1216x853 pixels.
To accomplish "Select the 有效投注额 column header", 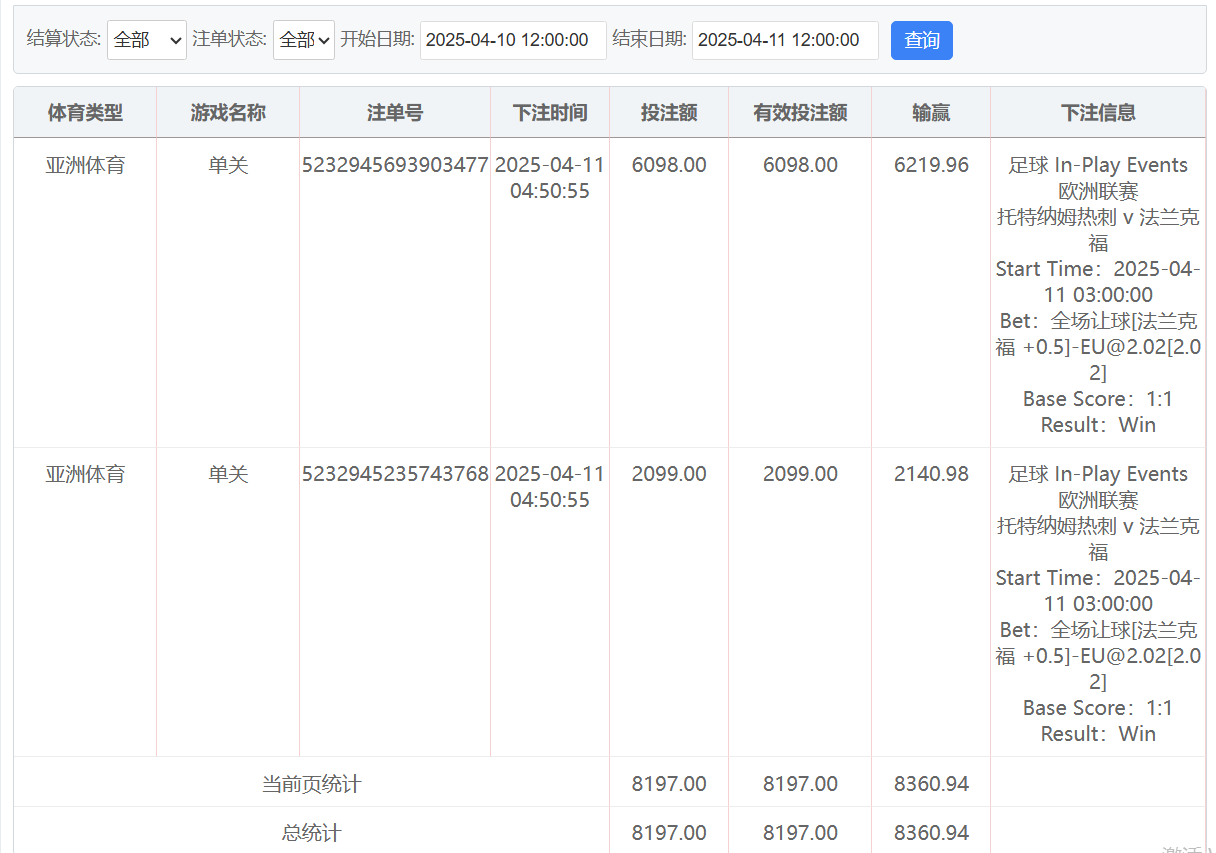I will pyautogui.click(x=800, y=113).
